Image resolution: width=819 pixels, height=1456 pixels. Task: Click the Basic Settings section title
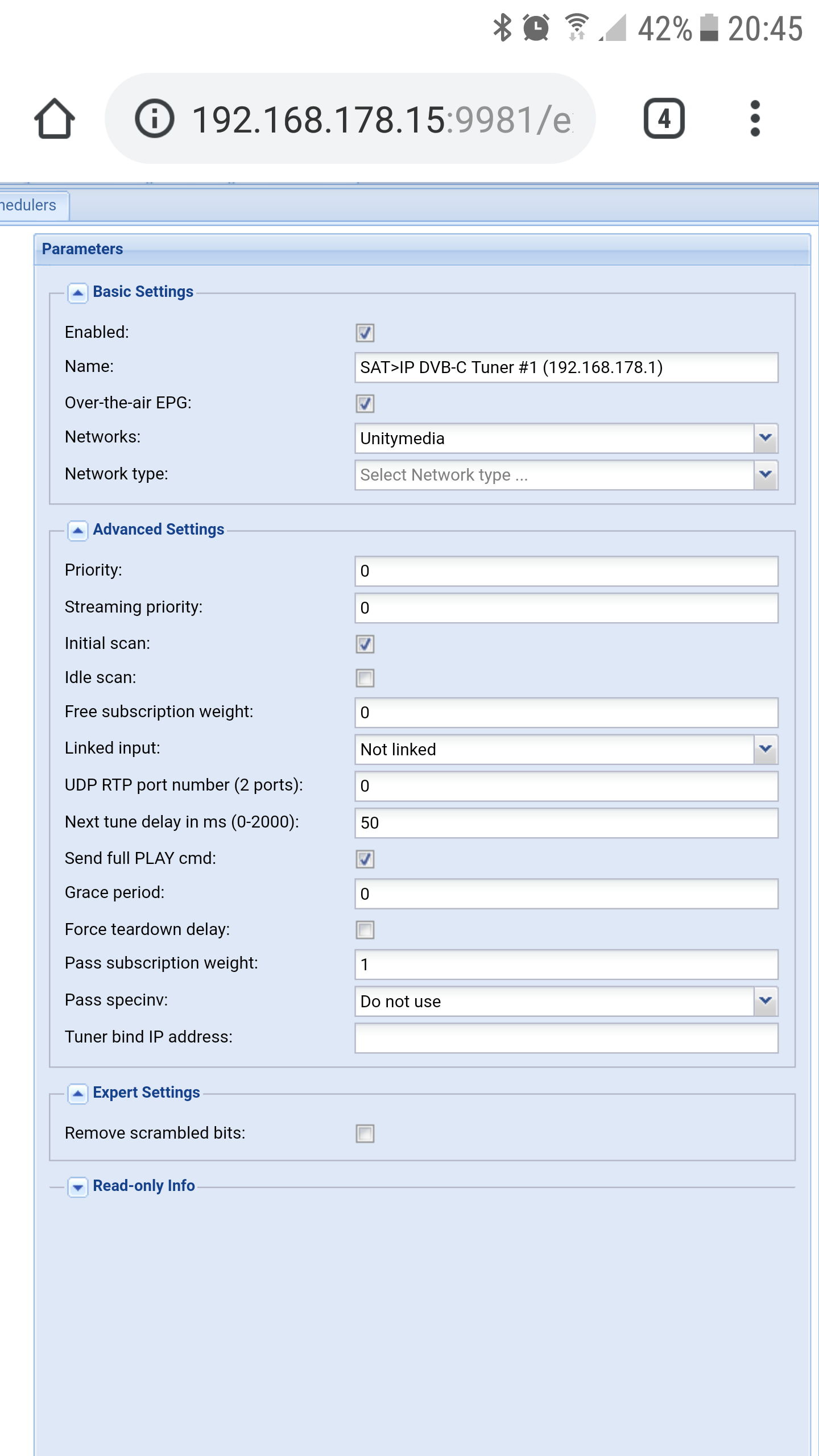(x=143, y=292)
